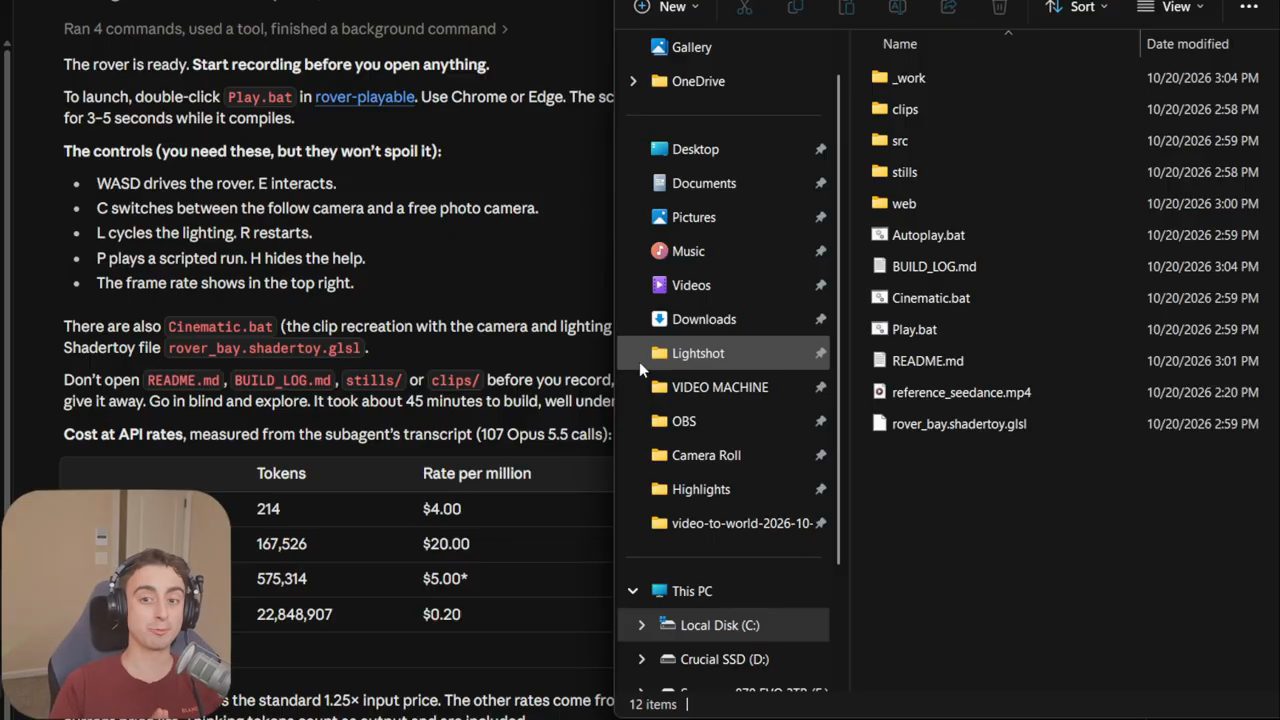Expand the Local Disk (C:) node
Image resolution: width=1280 pixels, height=720 pixels.
tap(642, 625)
